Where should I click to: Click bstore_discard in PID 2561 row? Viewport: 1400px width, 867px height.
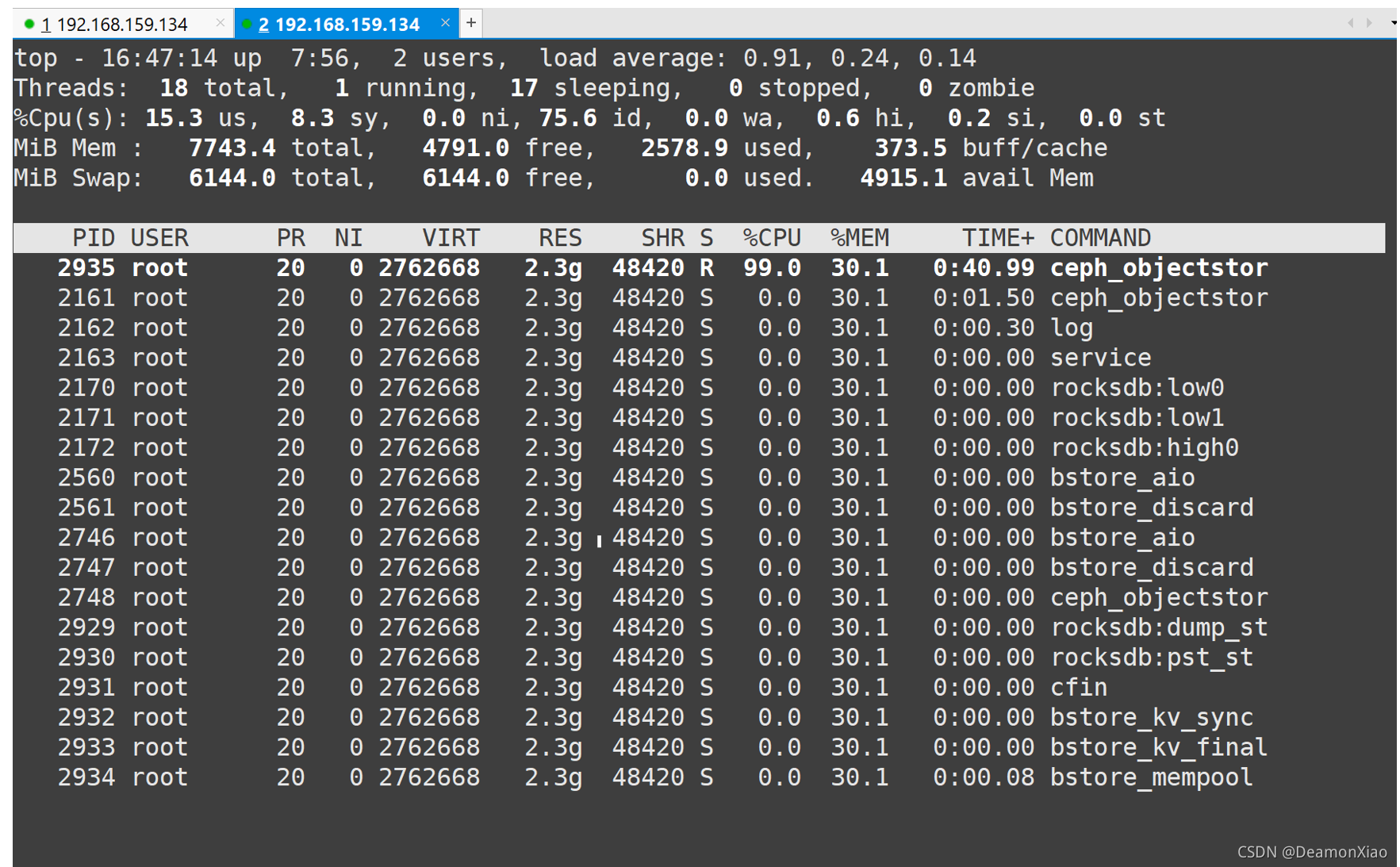[x=1152, y=508]
